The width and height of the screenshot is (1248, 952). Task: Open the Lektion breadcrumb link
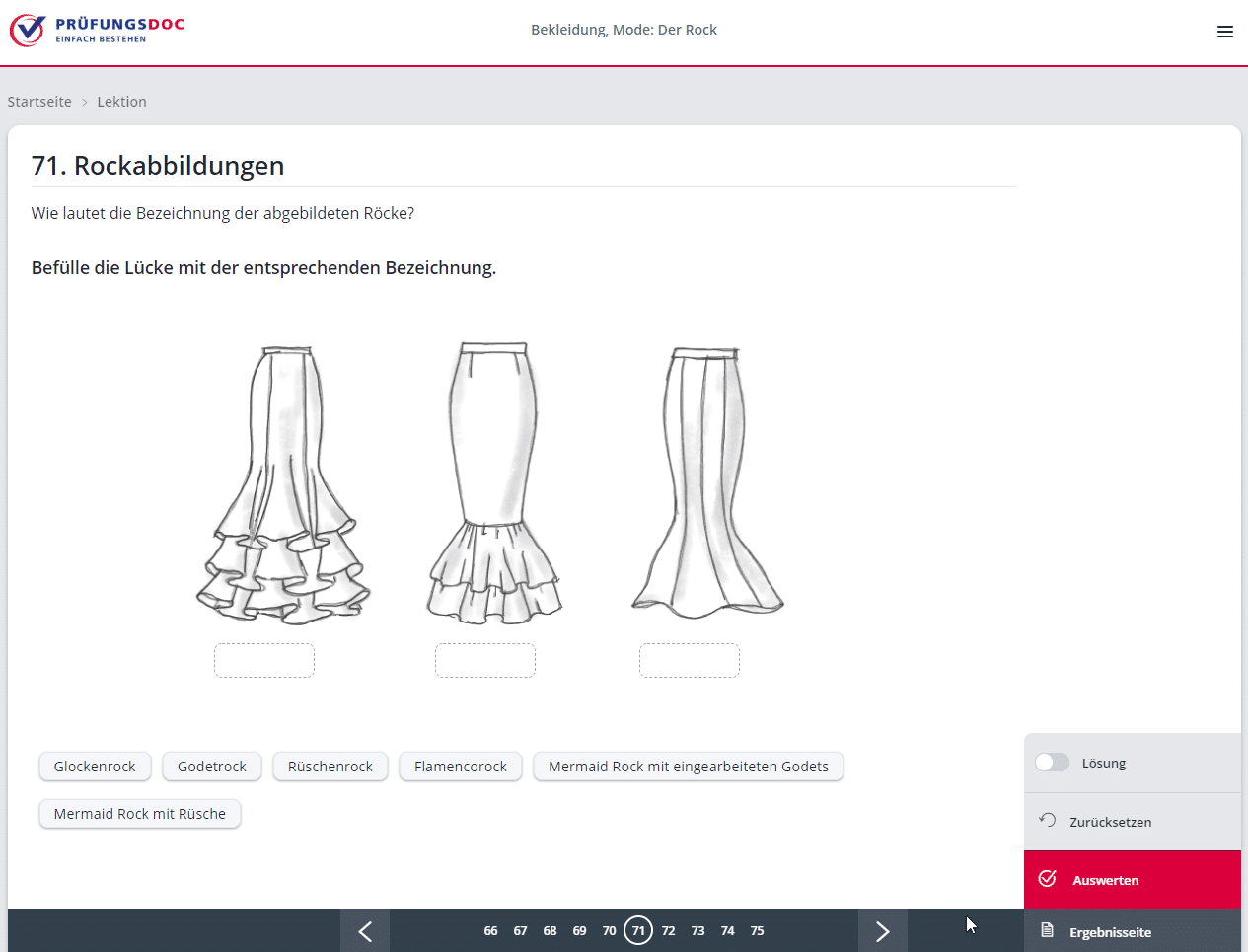pyautogui.click(x=121, y=102)
